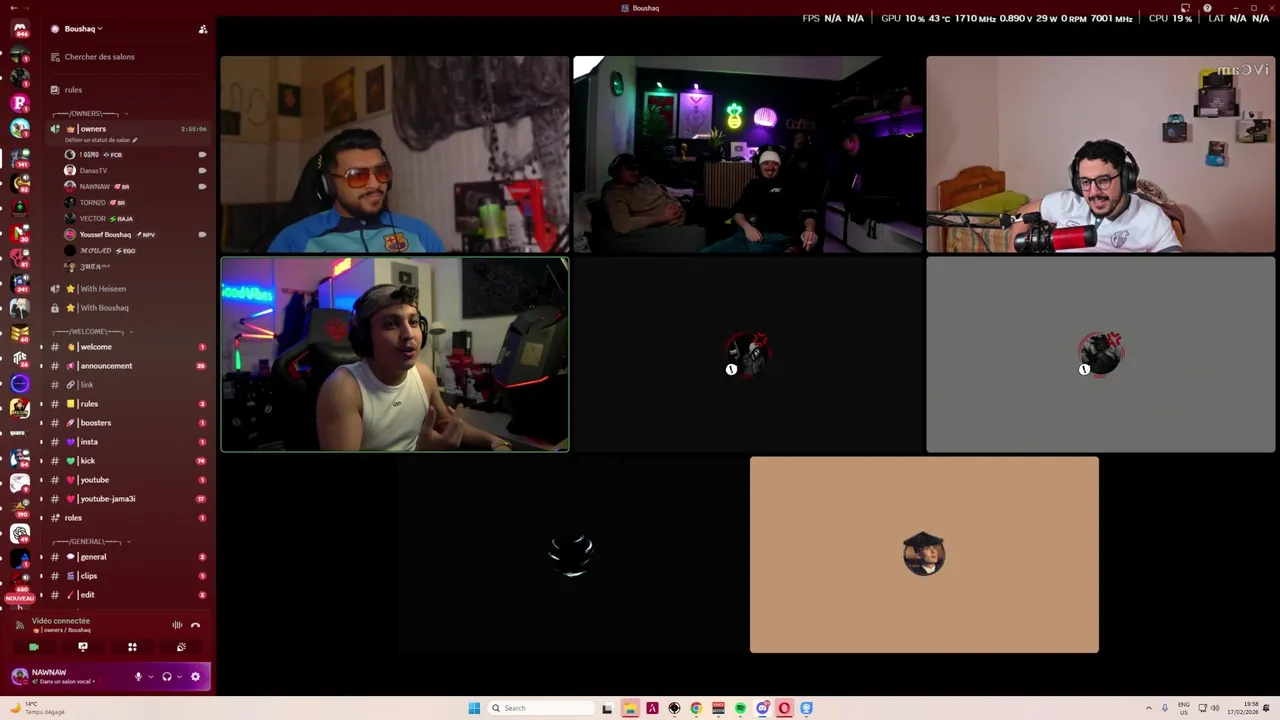Open the edit channel
Screen dimensions: 1280x720
coord(128,595)
